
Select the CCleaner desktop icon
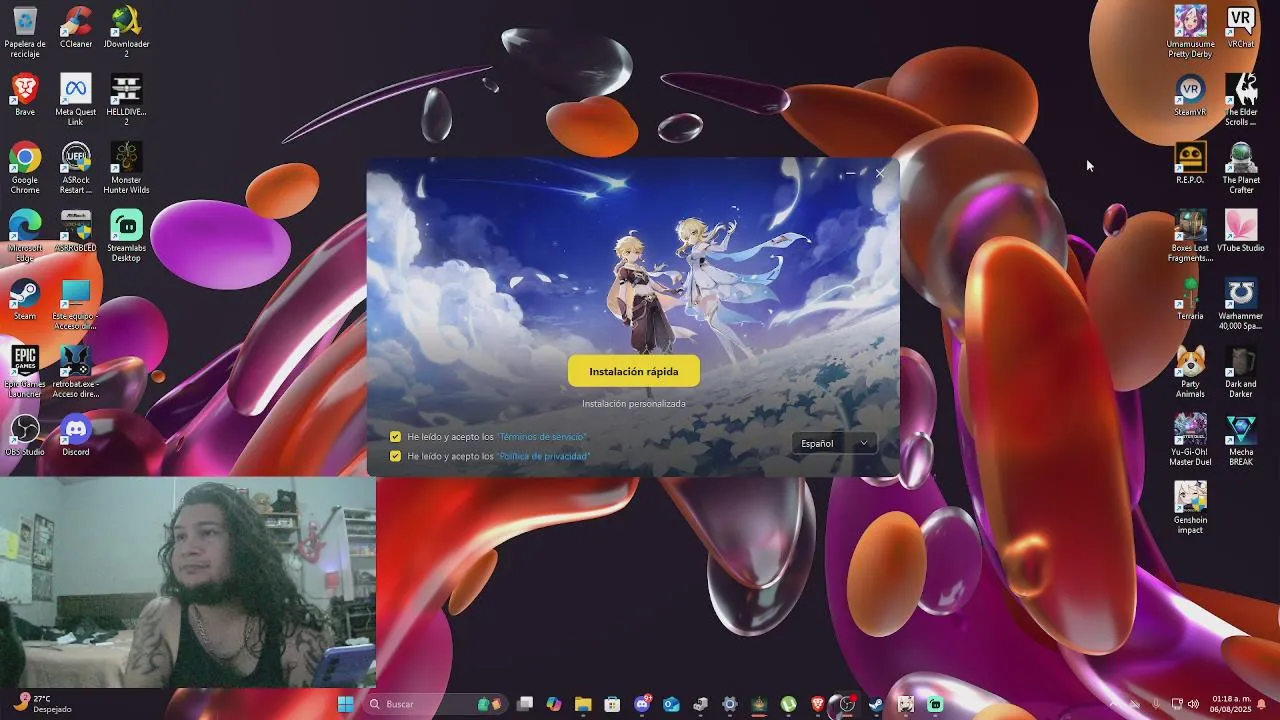pyautogui.click(x=76, y=27)
